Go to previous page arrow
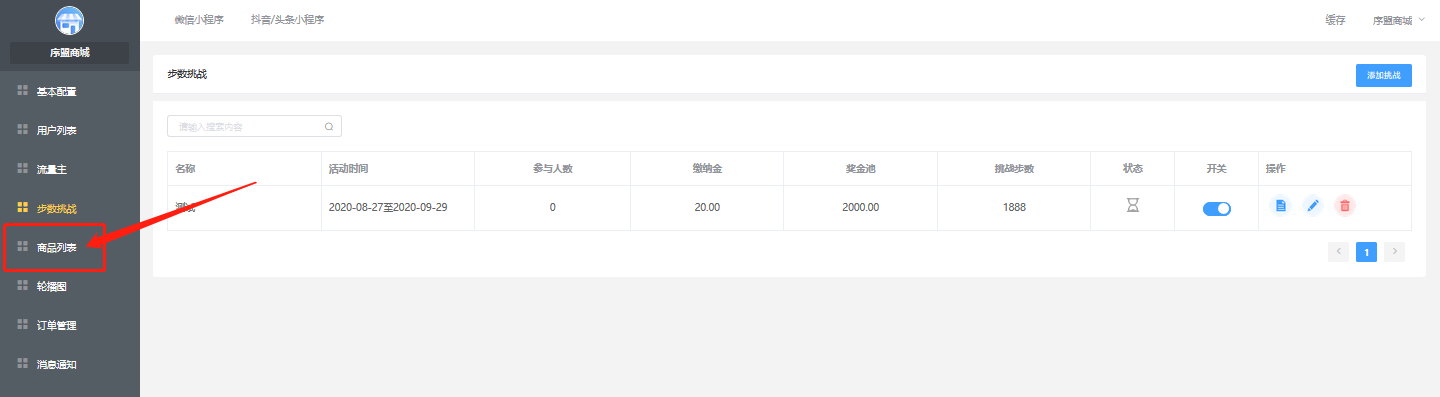Image resolution: width=1440 pixels, height=397 pixels. tap(1338, 252)
